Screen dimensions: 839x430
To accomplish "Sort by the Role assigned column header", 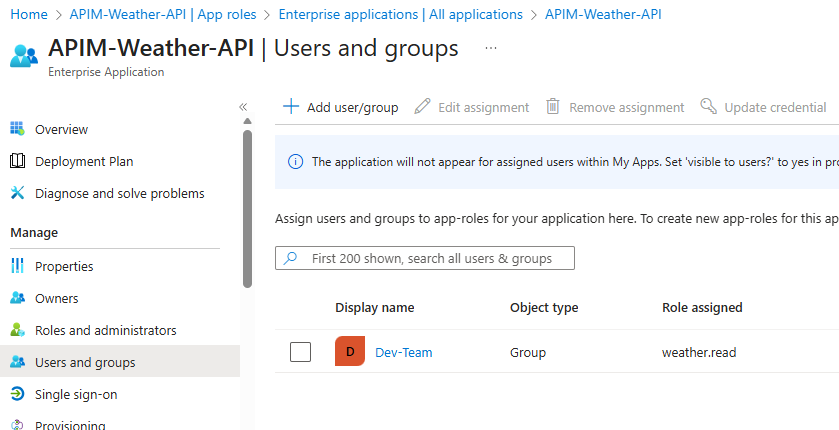I will (x=702, y=308).
